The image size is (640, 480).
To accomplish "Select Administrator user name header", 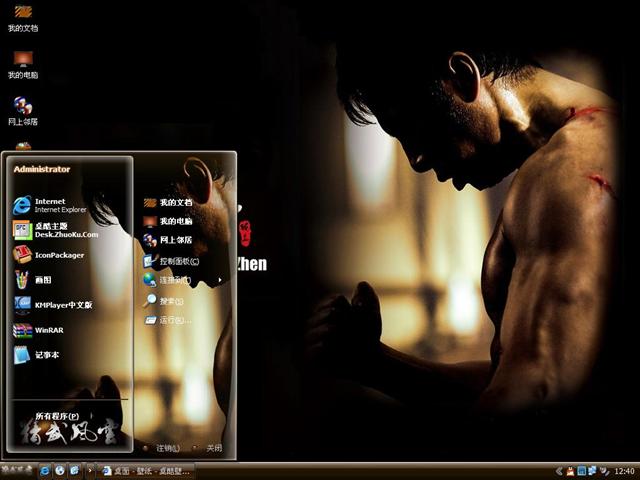I will [x=42, y=169].
